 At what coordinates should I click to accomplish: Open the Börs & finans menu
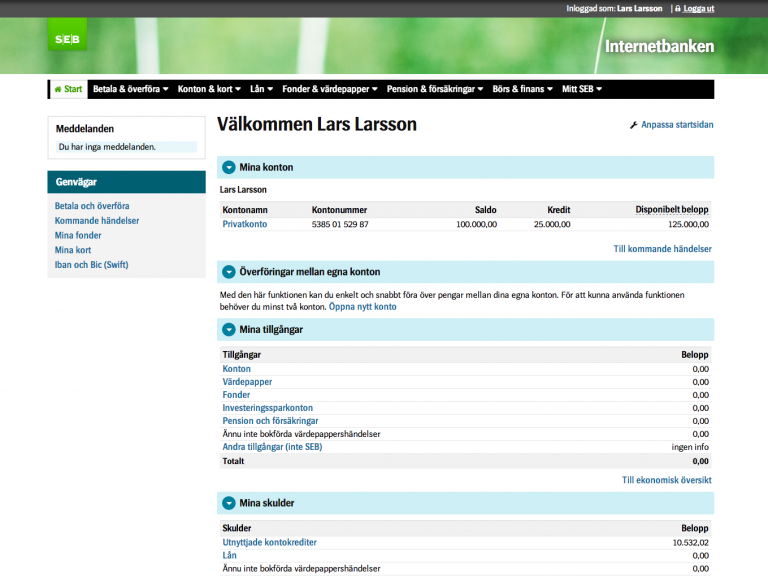point(523,89)
